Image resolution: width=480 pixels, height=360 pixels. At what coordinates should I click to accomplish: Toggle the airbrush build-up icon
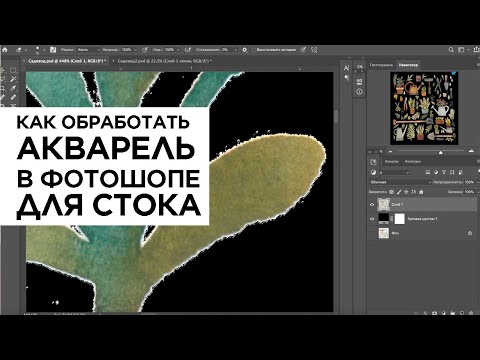click(188, 50)
